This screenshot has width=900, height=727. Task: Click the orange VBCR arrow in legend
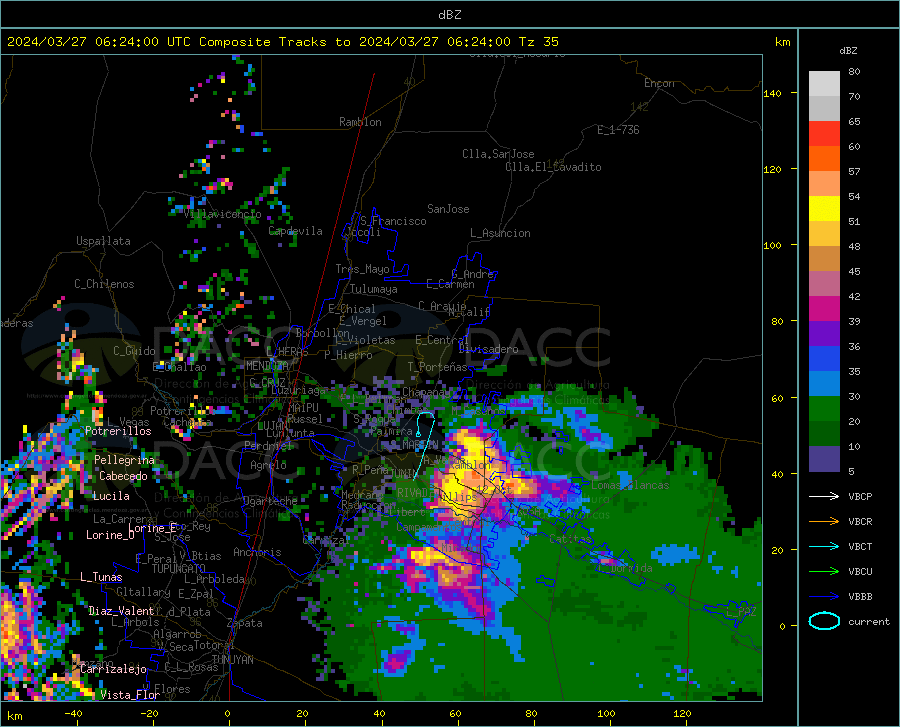point(824,521)
